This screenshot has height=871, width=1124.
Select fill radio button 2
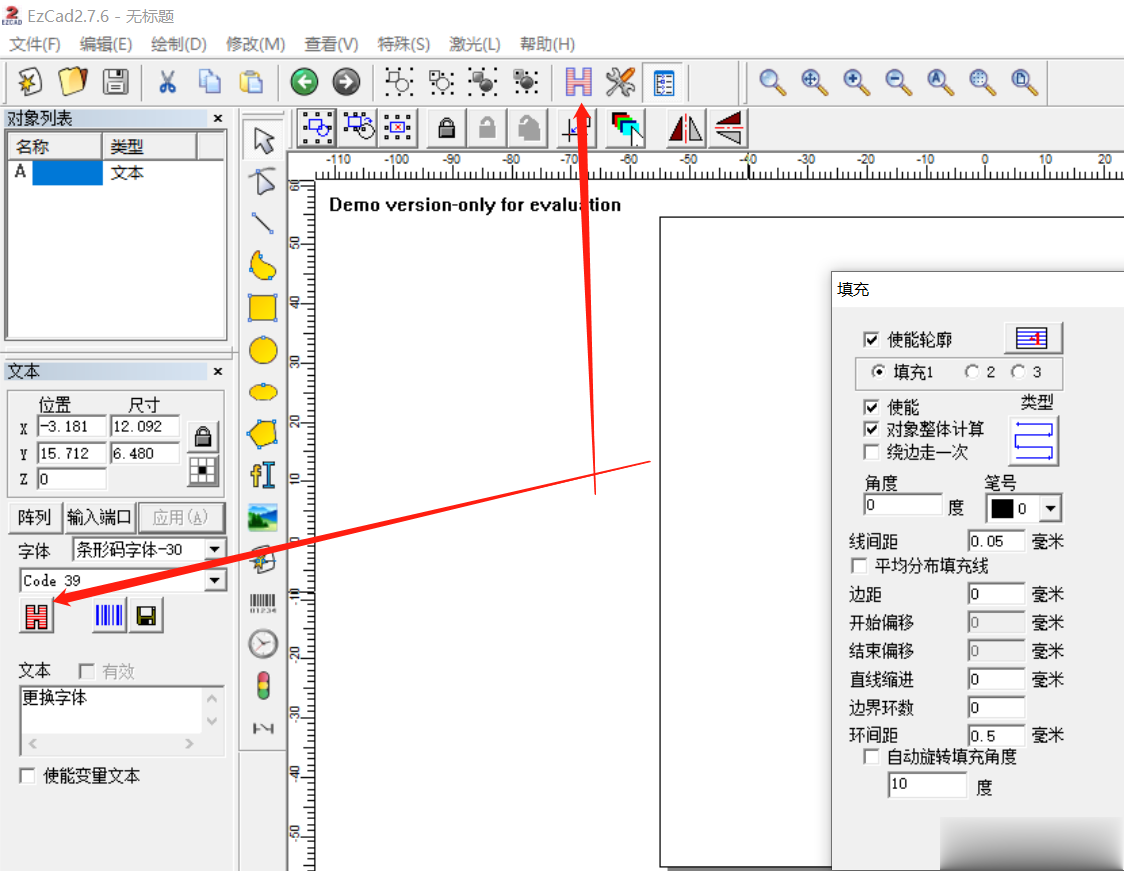coord(971,371)
